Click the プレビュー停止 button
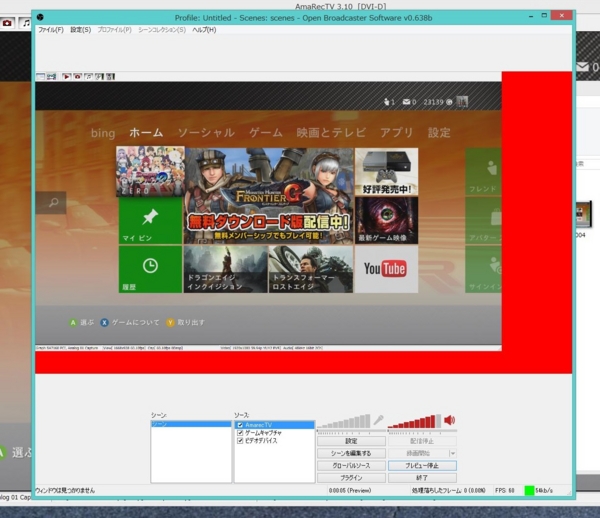600x518 pixels. point(422,466)
